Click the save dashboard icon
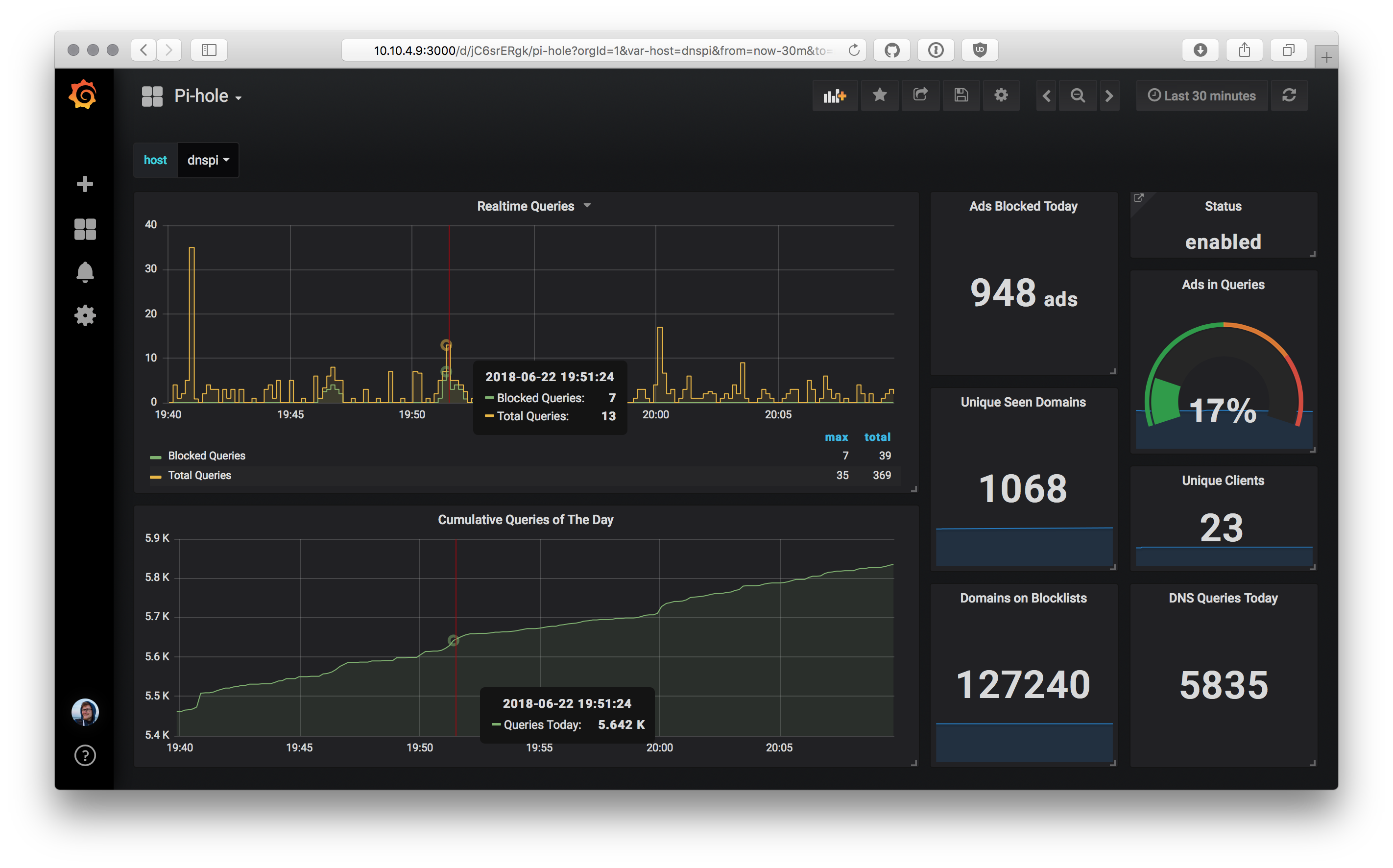The image size is (1393, 868). pos(960,95)
